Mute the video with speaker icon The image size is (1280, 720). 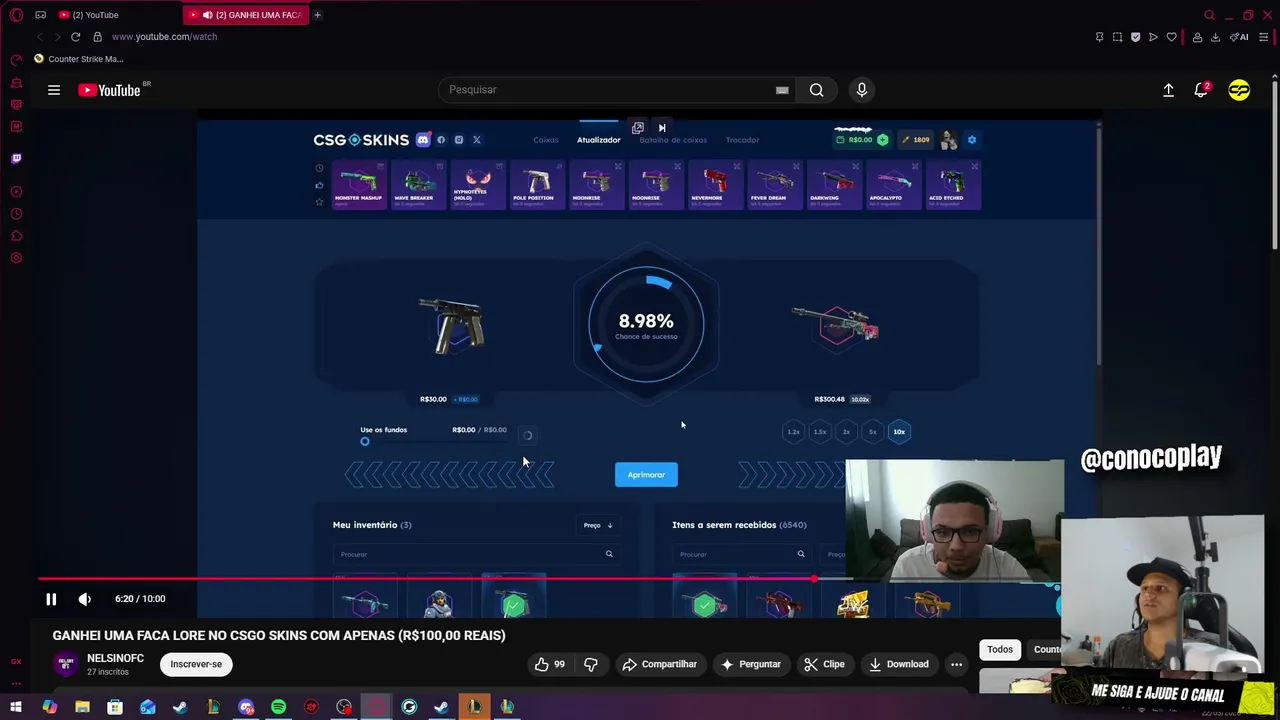click(x=85, y=599)
